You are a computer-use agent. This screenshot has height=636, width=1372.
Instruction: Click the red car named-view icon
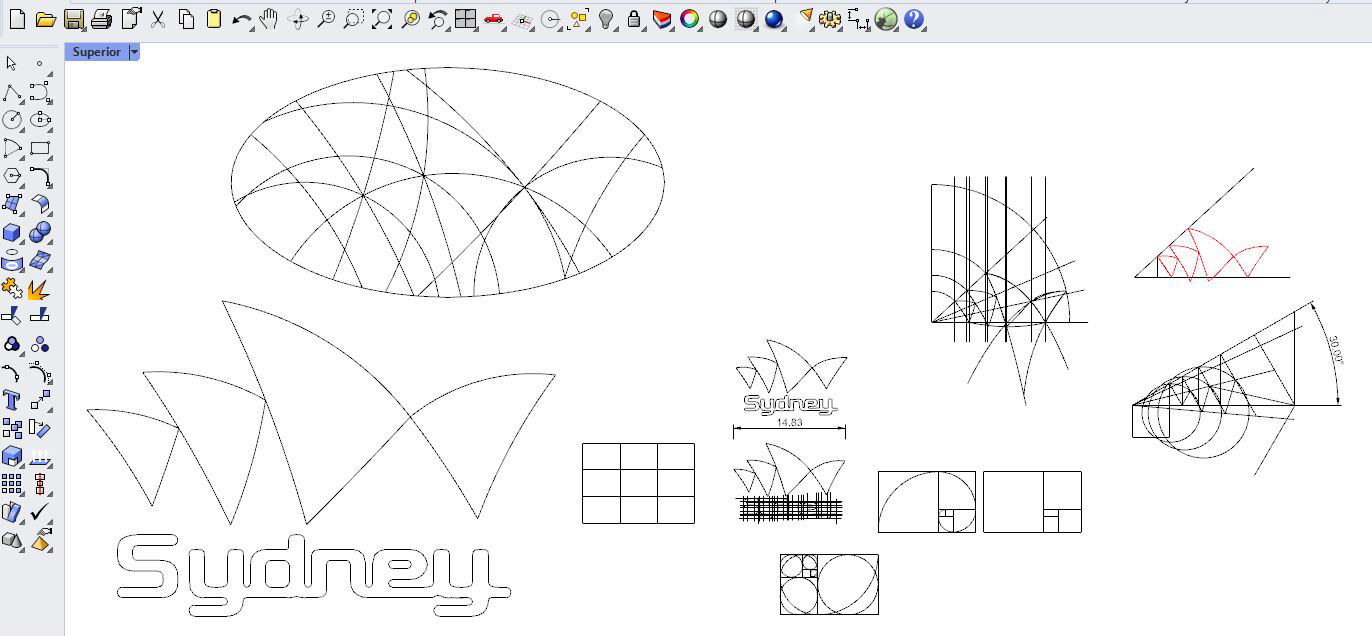(493, 19)
